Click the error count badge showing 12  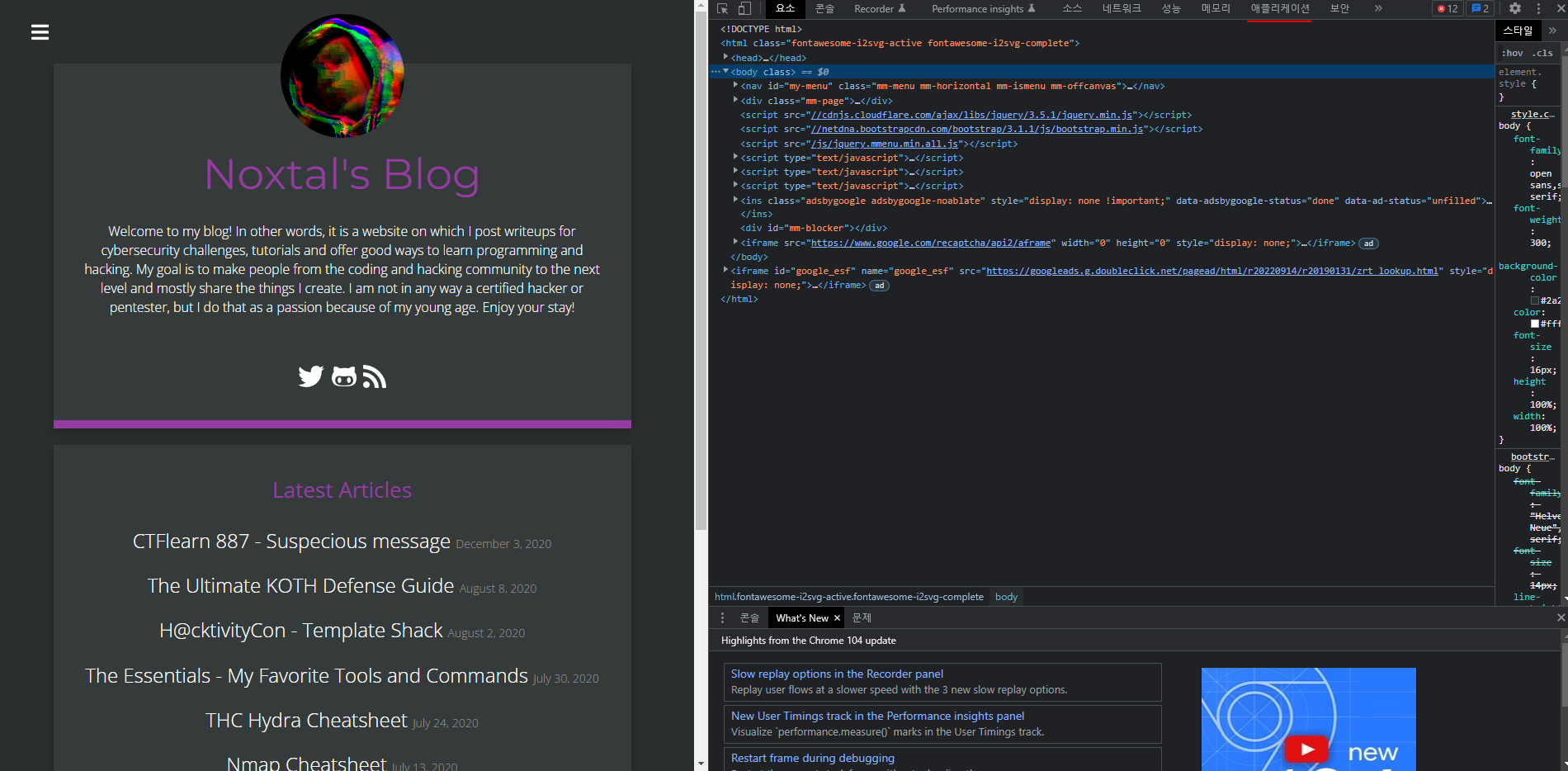tap(1448, 8)
